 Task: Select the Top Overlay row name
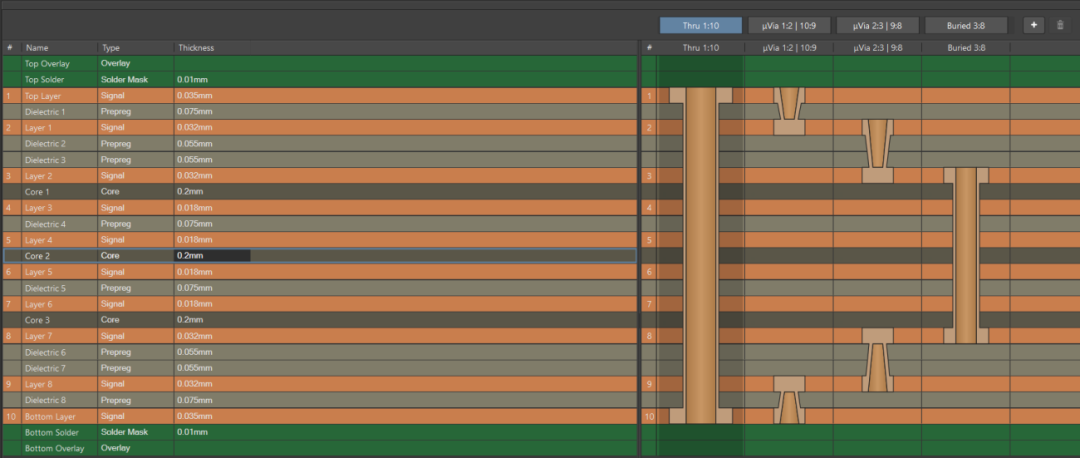47,63
